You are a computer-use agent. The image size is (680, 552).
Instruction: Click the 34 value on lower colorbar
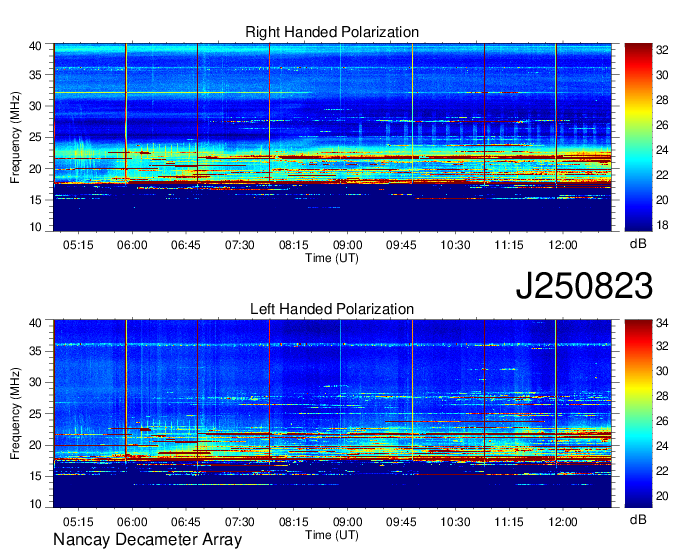point(662,323)
